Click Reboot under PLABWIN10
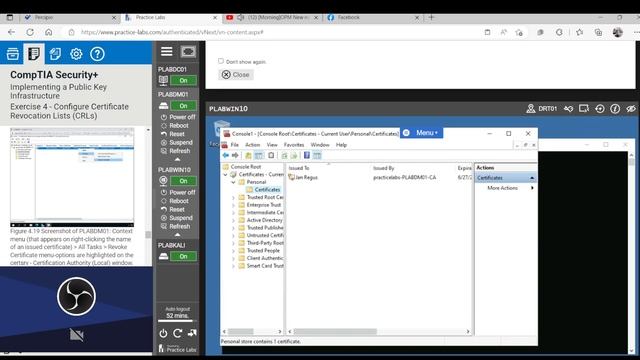The height and width of the screenshot is (360, 640). [x=175, y=201]
